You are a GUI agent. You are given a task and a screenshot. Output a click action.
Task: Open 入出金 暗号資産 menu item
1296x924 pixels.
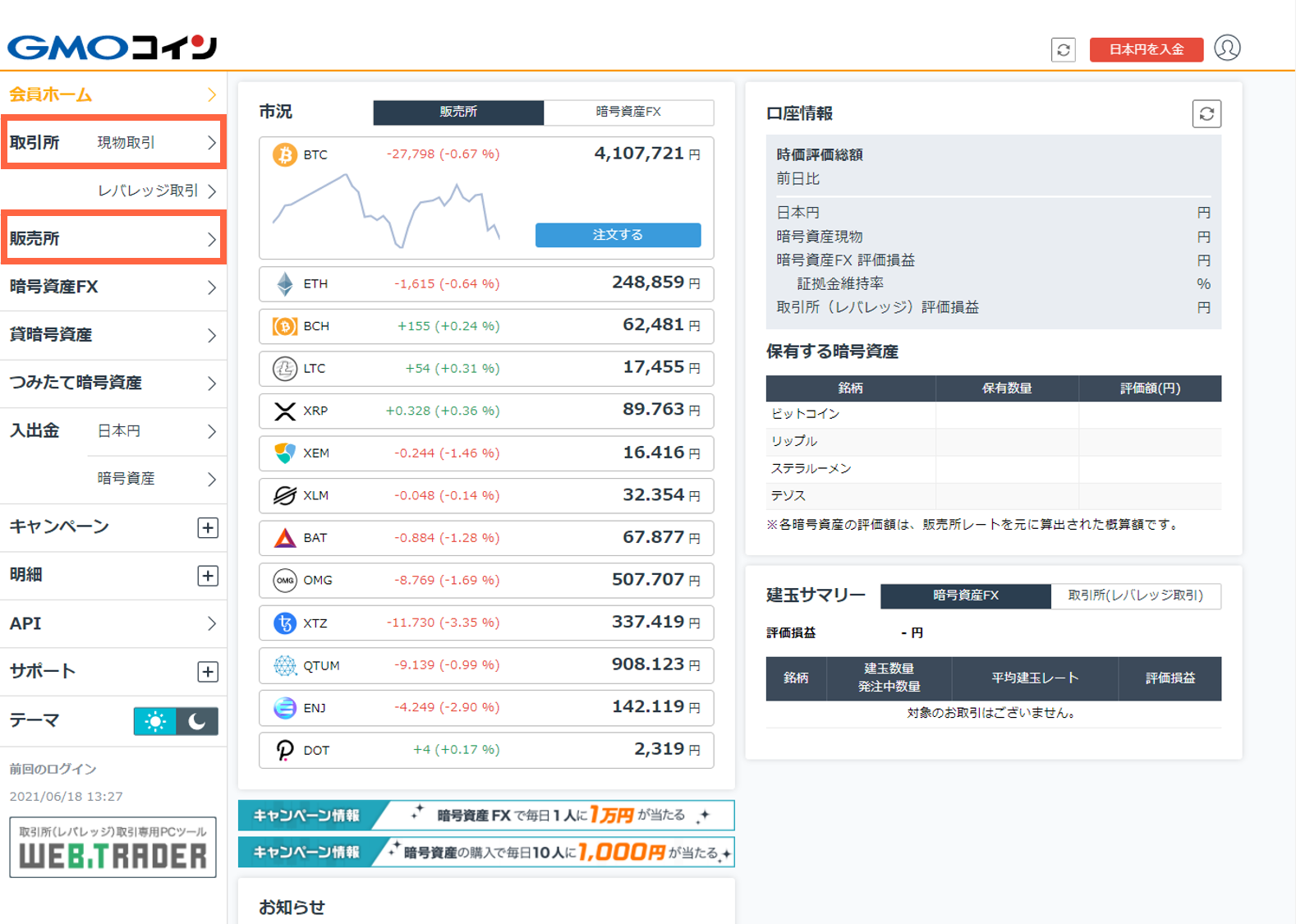click(156, 479)
